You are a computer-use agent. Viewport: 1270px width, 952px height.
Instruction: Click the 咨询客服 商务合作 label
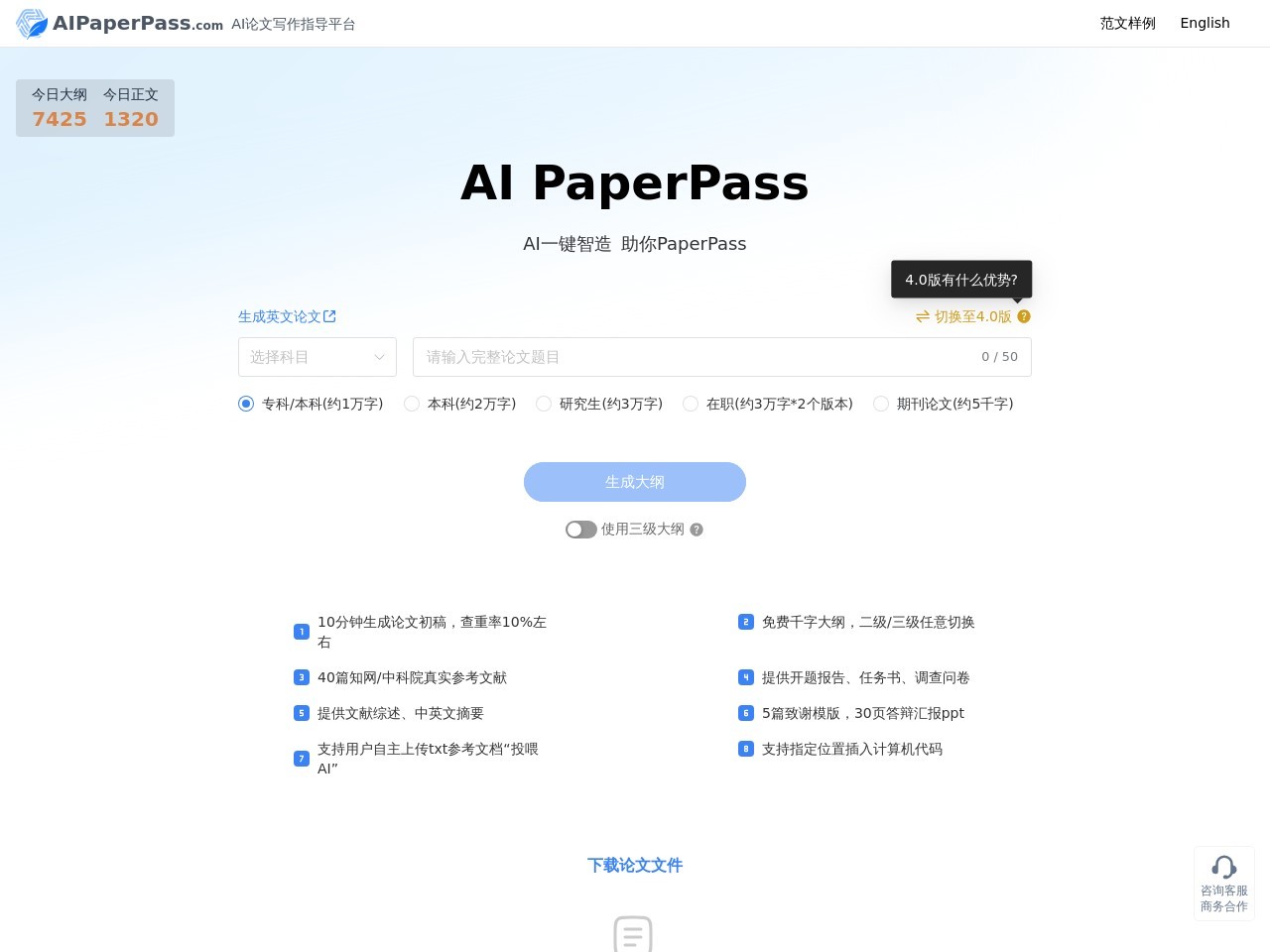pyautogui.click(x=1224, y=898)
